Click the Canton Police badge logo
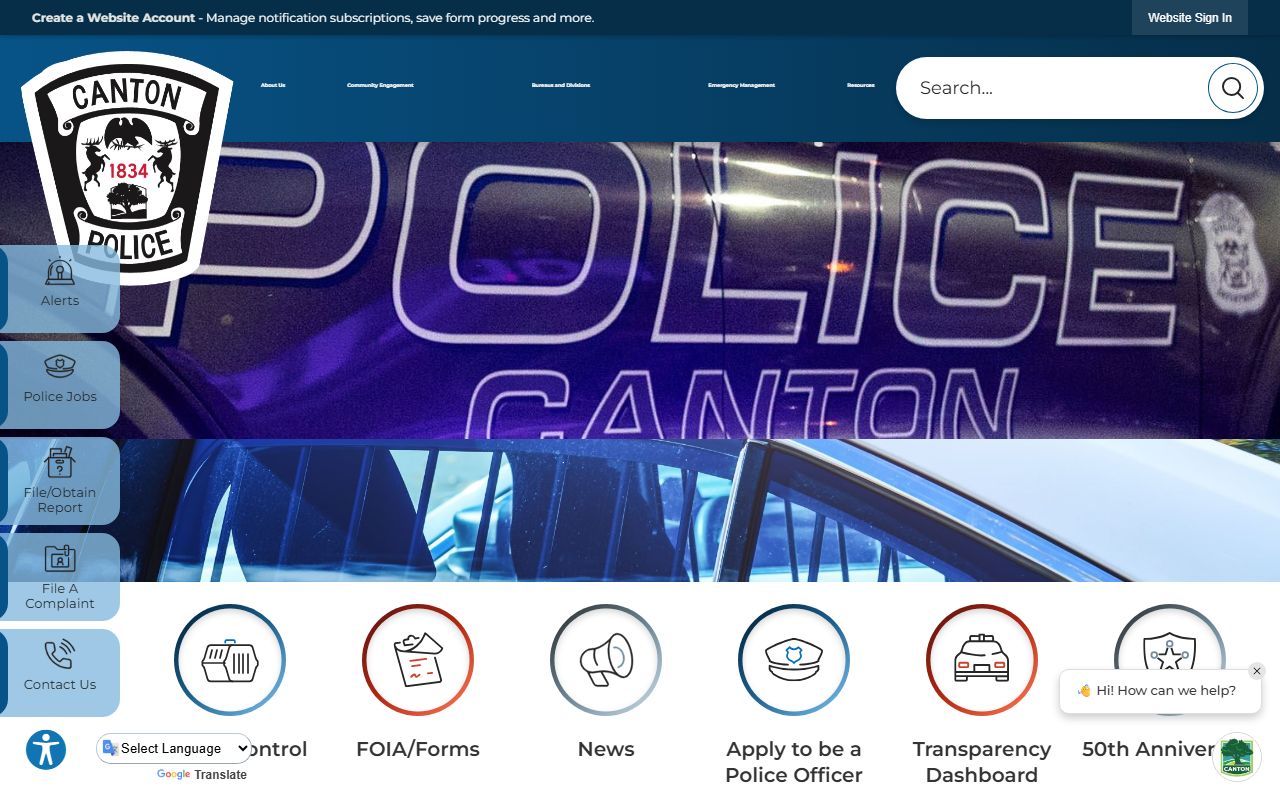The width and height of the screenshot is (1280, 800). coord(127,167)
